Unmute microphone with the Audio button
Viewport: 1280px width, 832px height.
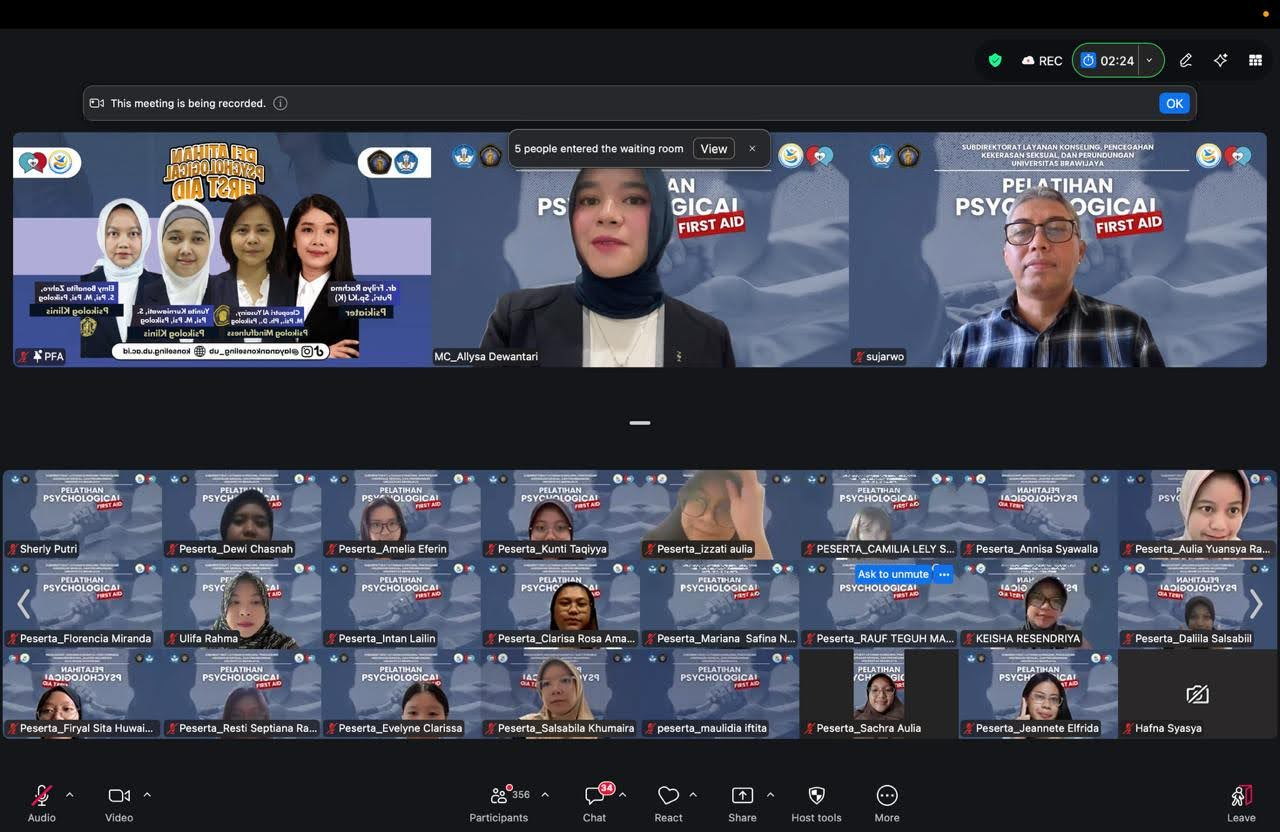[x=41, y=803]
